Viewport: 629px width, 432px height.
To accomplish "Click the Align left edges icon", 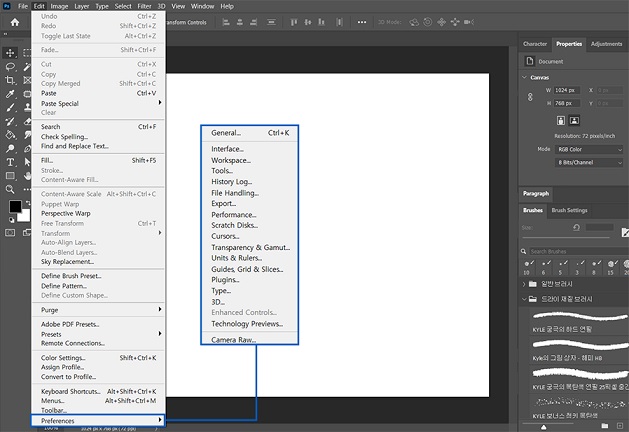I will (226, 22).
